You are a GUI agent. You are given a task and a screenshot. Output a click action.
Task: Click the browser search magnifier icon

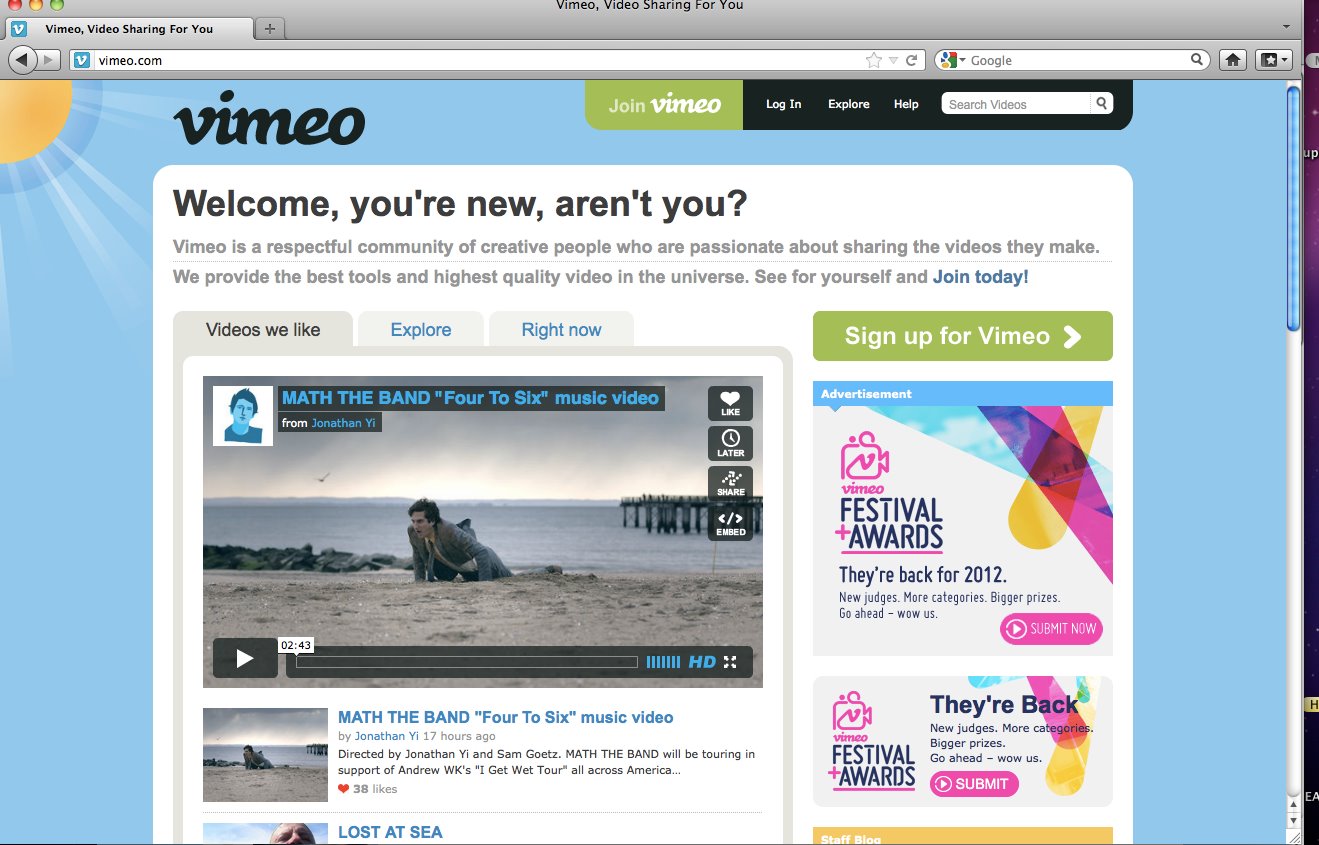[x=1196, y=60]
